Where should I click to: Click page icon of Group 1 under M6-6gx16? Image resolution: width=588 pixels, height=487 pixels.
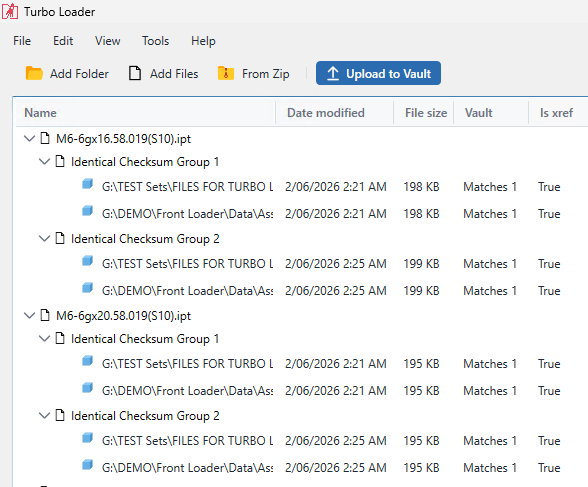pos(60,161)
